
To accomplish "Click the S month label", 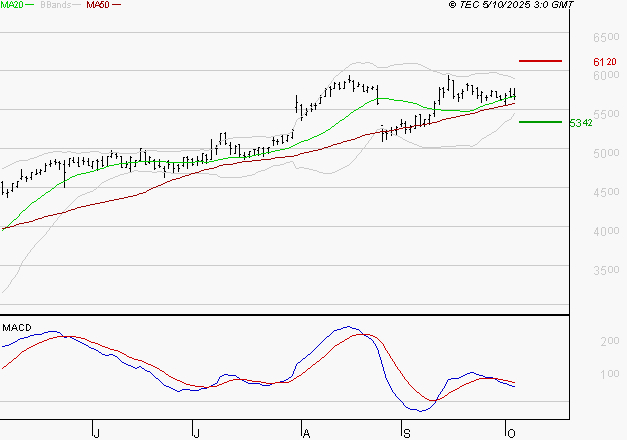I will click(x=407, y=433).
